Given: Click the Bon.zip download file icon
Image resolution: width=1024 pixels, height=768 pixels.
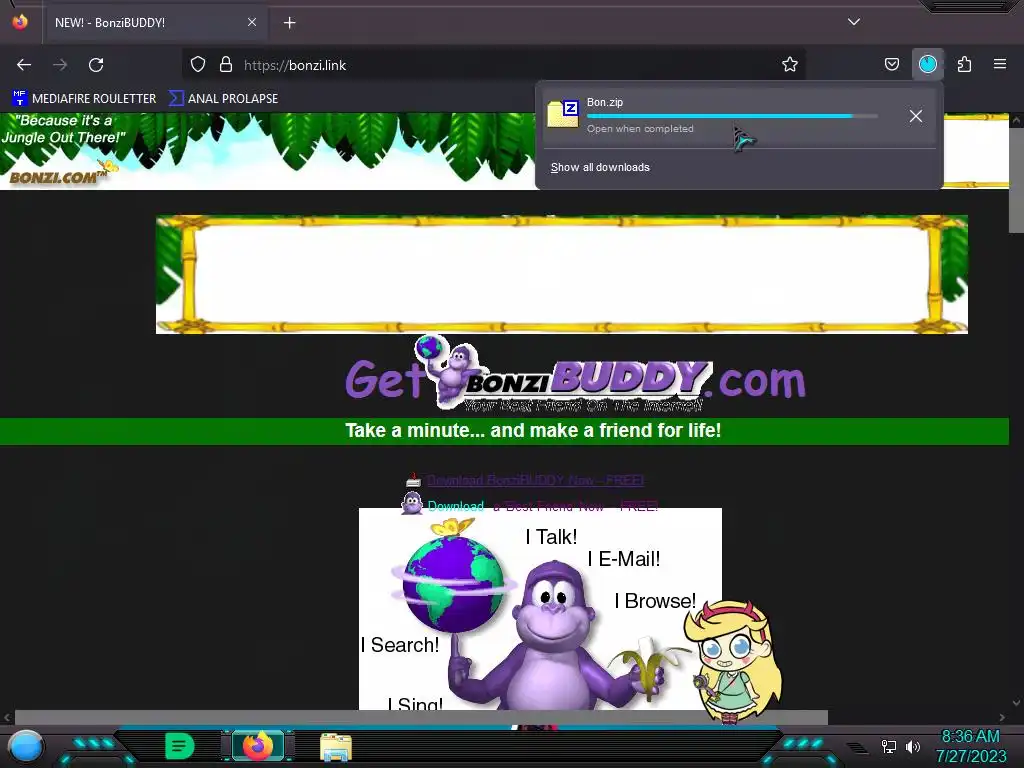Looking at the screenshot, I should 563,114.
